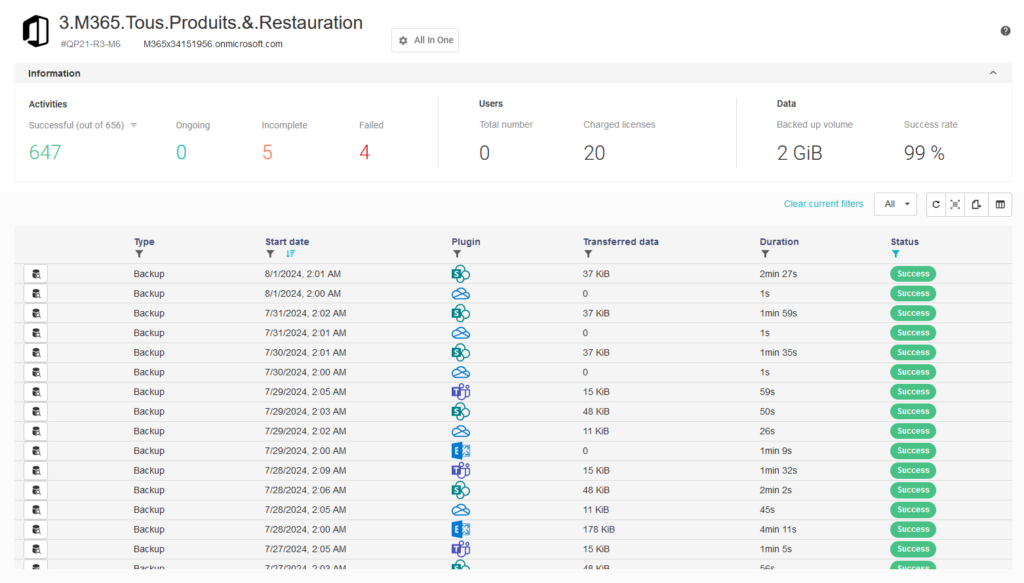Viewport: 1024px width, 583px height.
Task: Open details icon for the 7/28/2024, 2:09 AM backup
Action: (x=36, y=471)
